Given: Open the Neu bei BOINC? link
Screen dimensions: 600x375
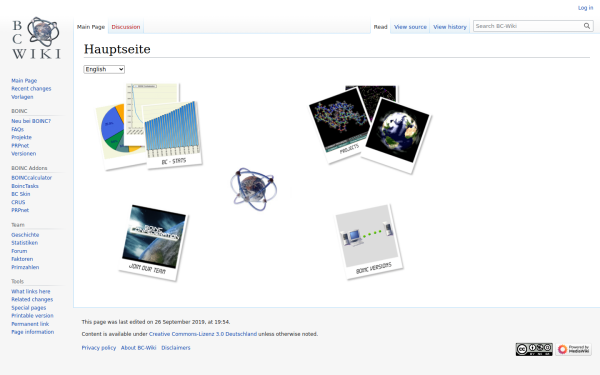Looking at the screenshot, I should [x=31, y=121].
